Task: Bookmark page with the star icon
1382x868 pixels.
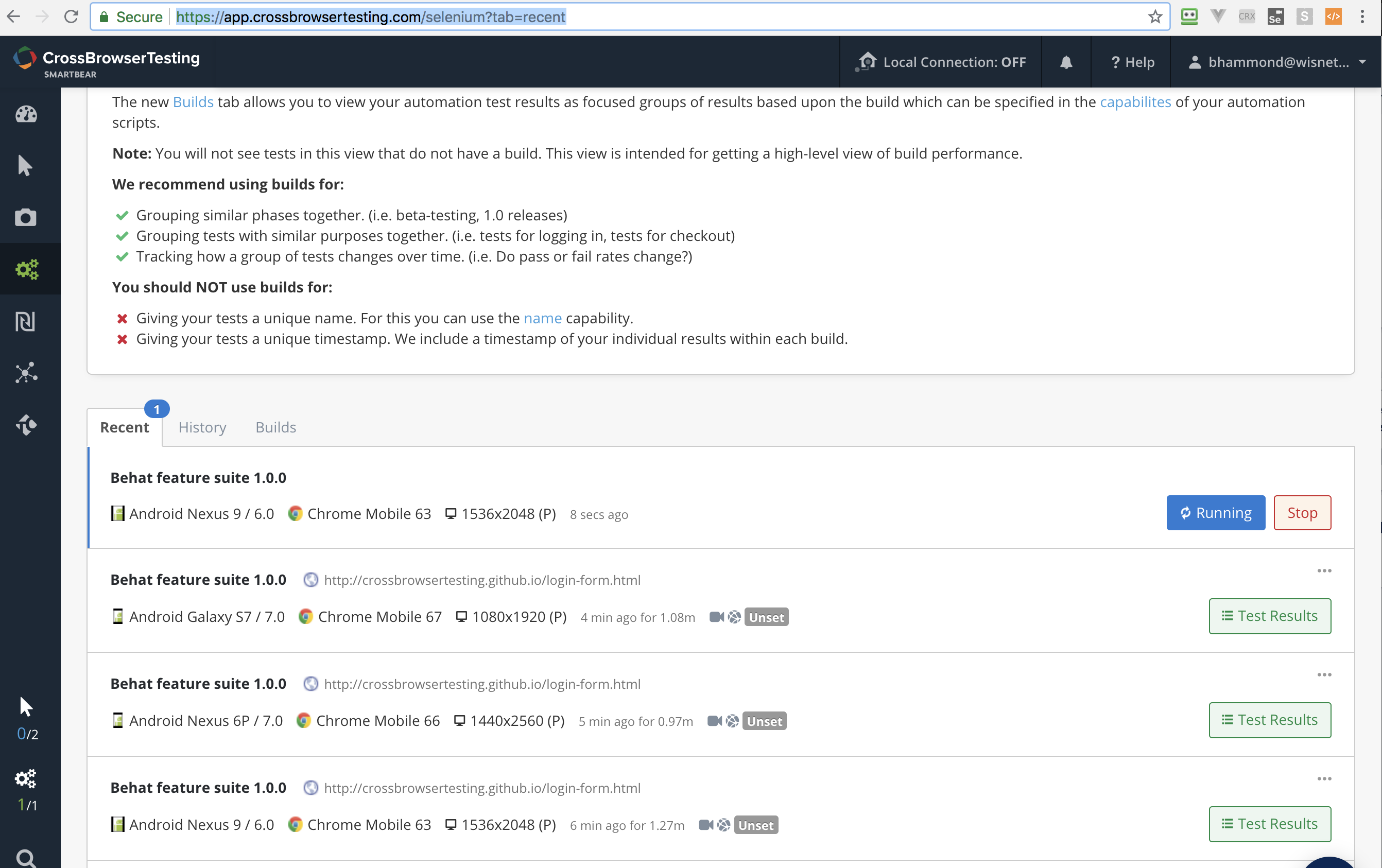Action: pos(1155,16)
